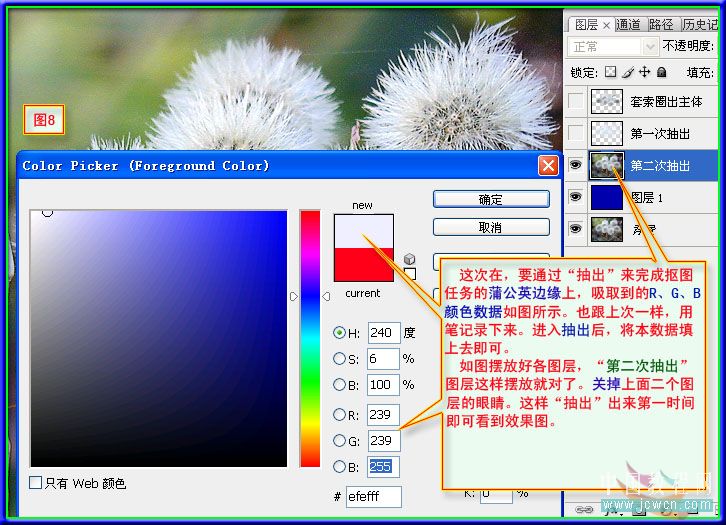
Task: Click the blue B field showing 255
Action: tap(383, 466)
